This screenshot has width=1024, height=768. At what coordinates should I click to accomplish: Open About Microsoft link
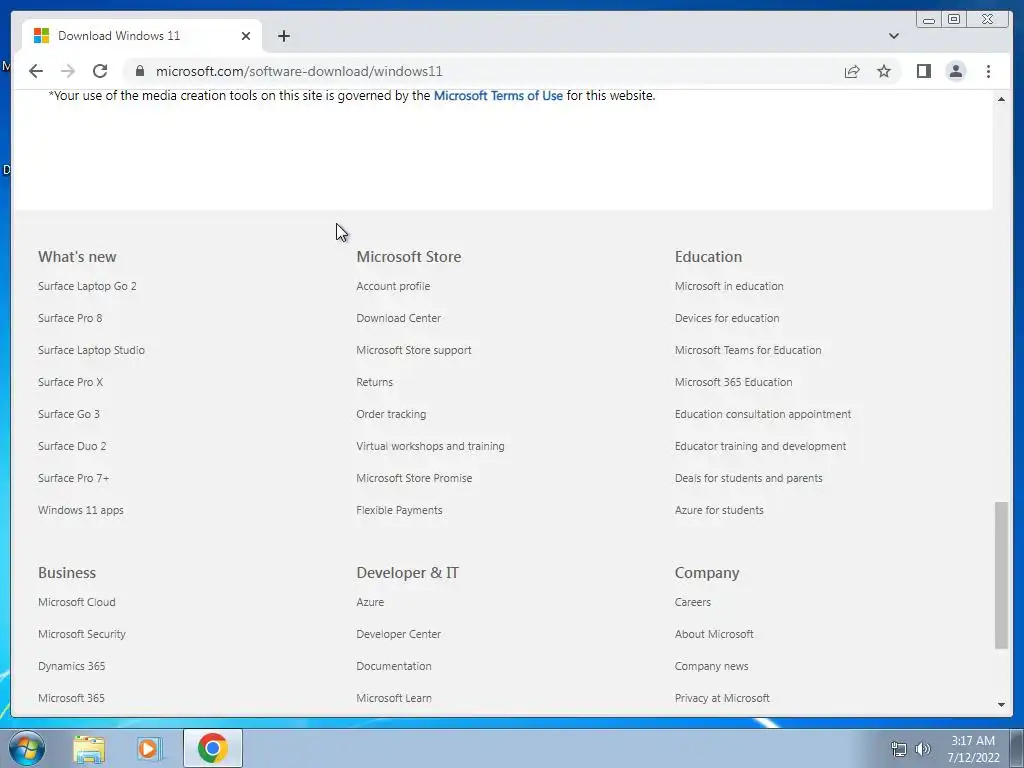coord(714,634)
